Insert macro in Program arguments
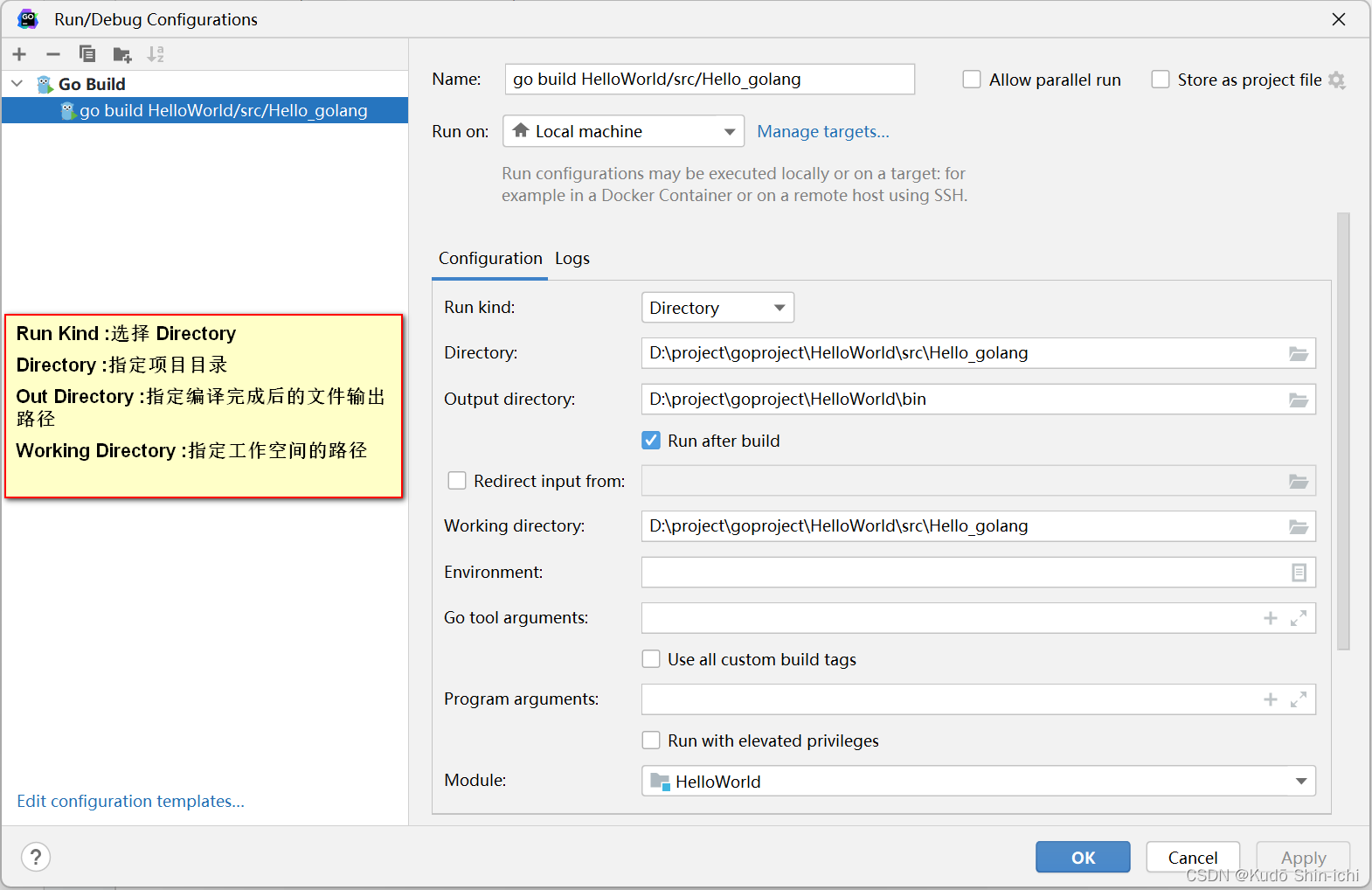 click(1271, 699)
